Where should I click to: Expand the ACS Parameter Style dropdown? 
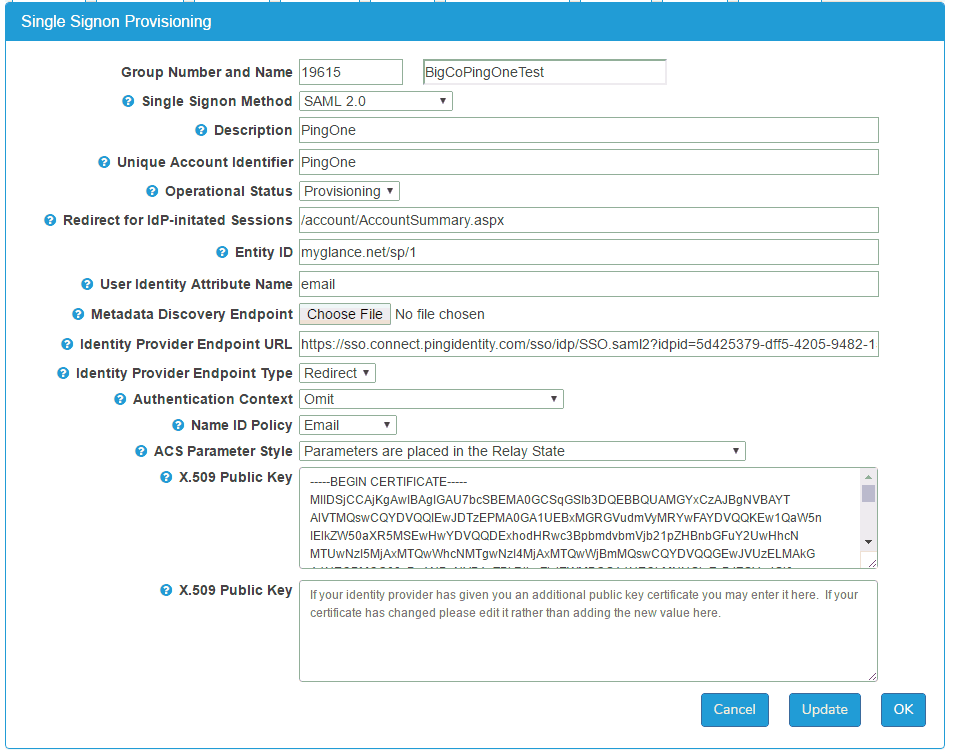(522, 451)
